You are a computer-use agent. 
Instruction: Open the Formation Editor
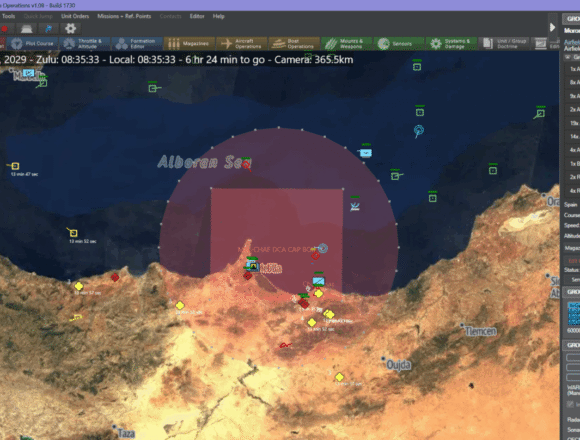click(x=137, y=44)
